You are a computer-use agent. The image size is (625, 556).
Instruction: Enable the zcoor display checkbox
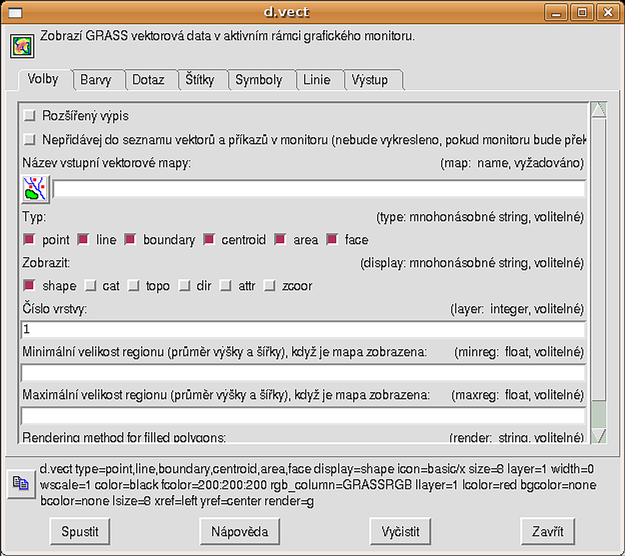pos(269,285)
